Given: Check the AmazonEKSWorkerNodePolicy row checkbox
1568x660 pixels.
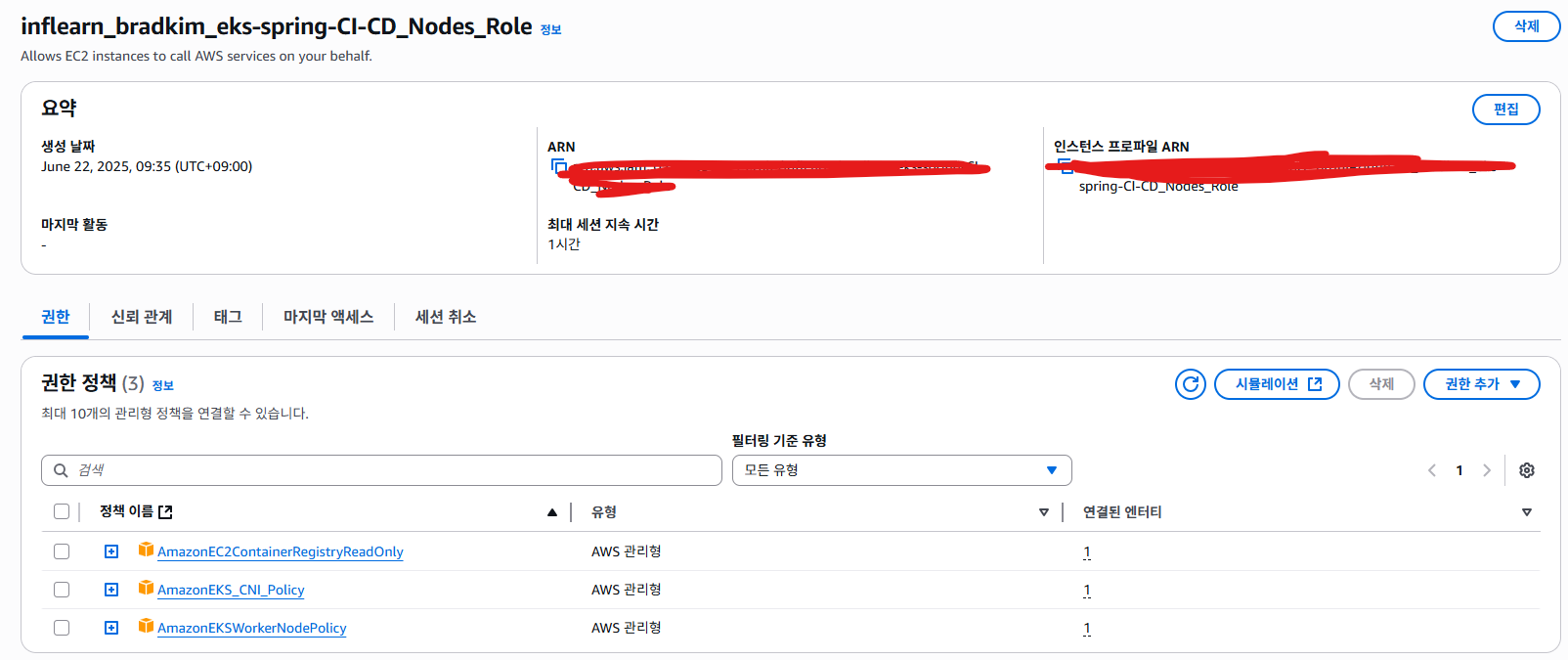Looking at the screenshot, I should click(x=62, y=628).
